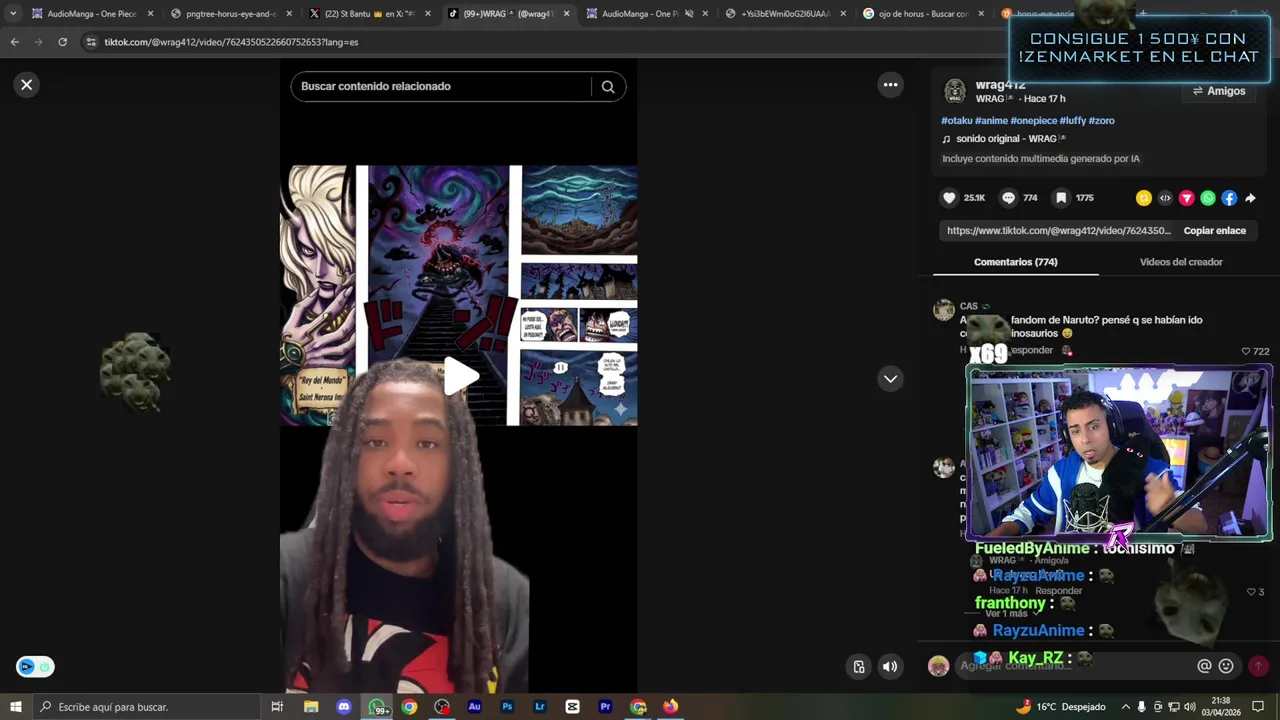The width and height of the screenshot is (1280, 720).
Task: Open 'sonido original - WRAG' sound link
Action: tap(1005, 139)
